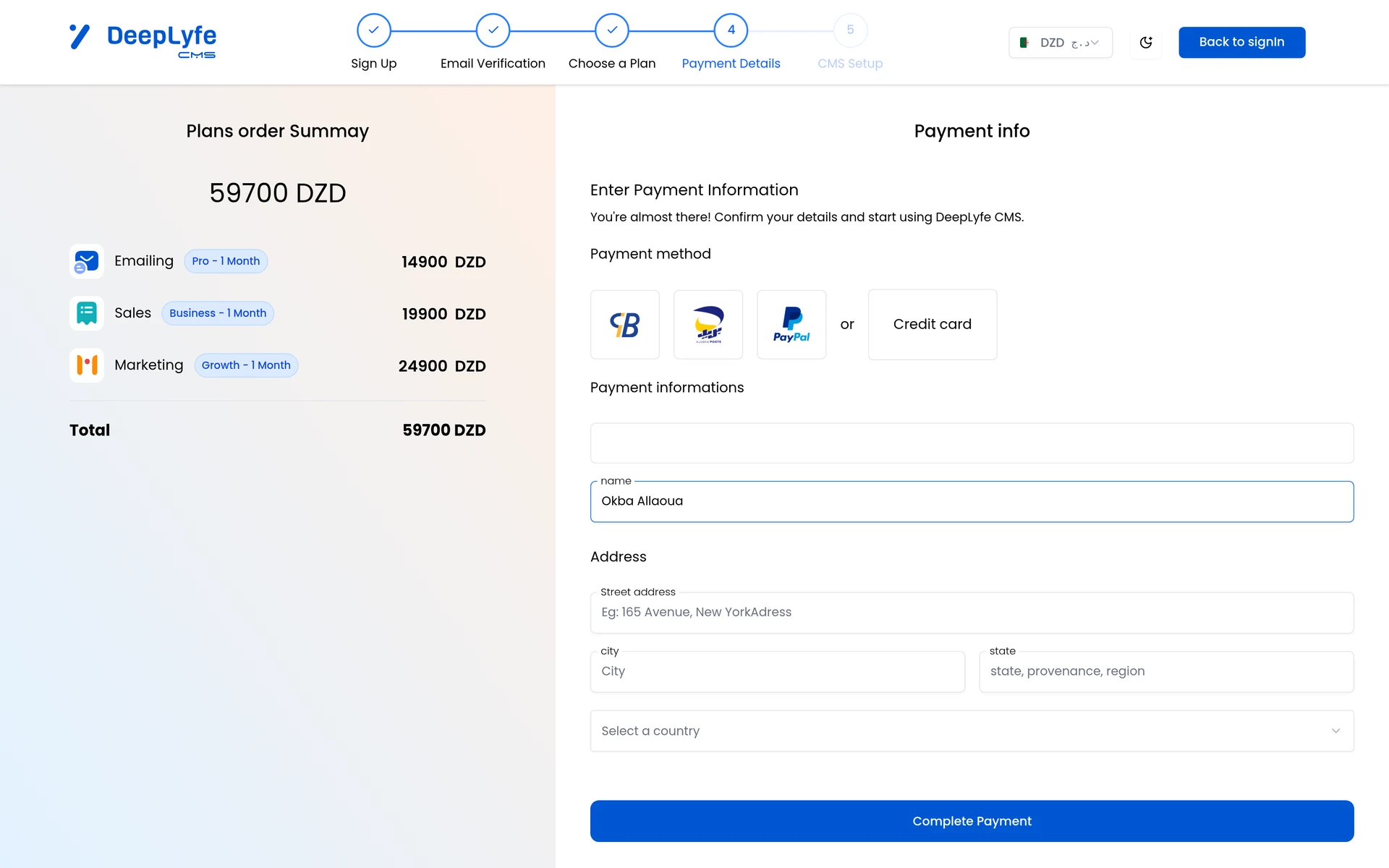Click Complete Payment button
Screen dimensions: 1389x868
[972, 821]
